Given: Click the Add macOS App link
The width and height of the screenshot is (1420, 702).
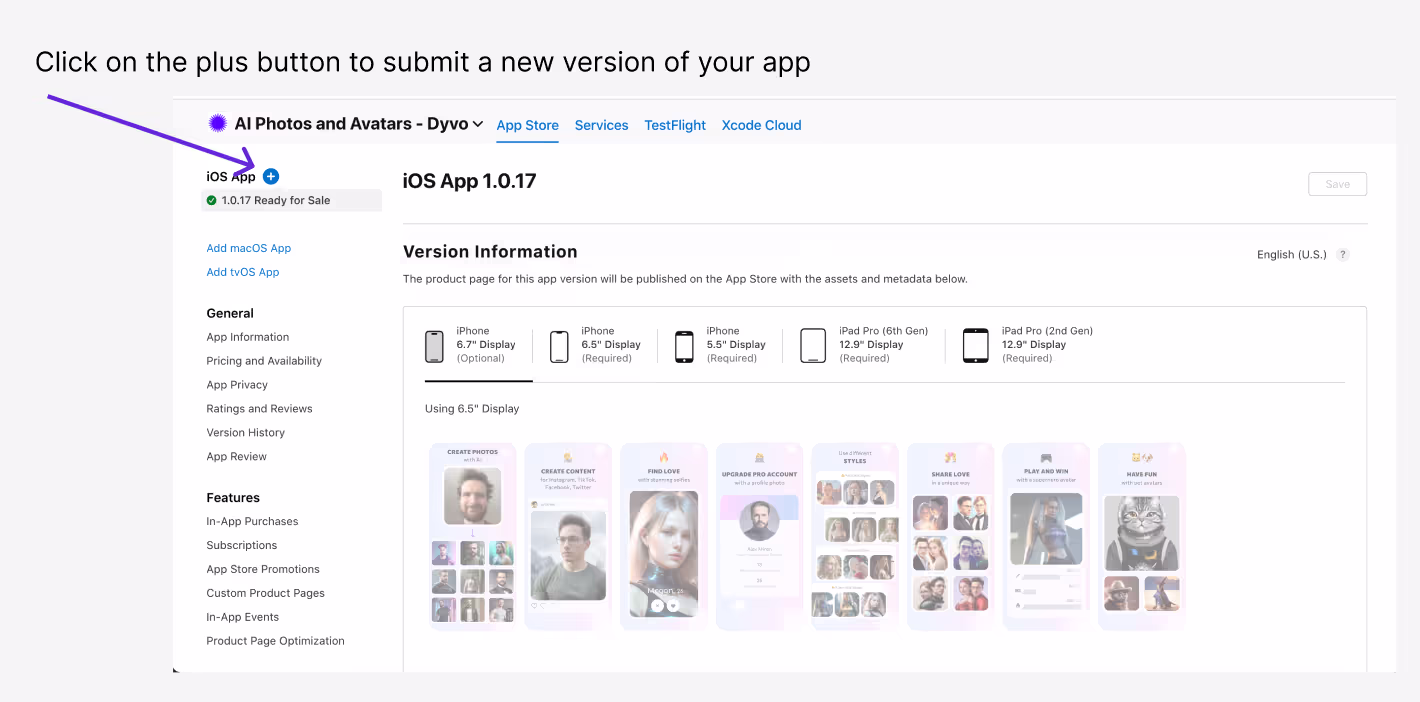Looking at the screenshot, I should [249, 248].
